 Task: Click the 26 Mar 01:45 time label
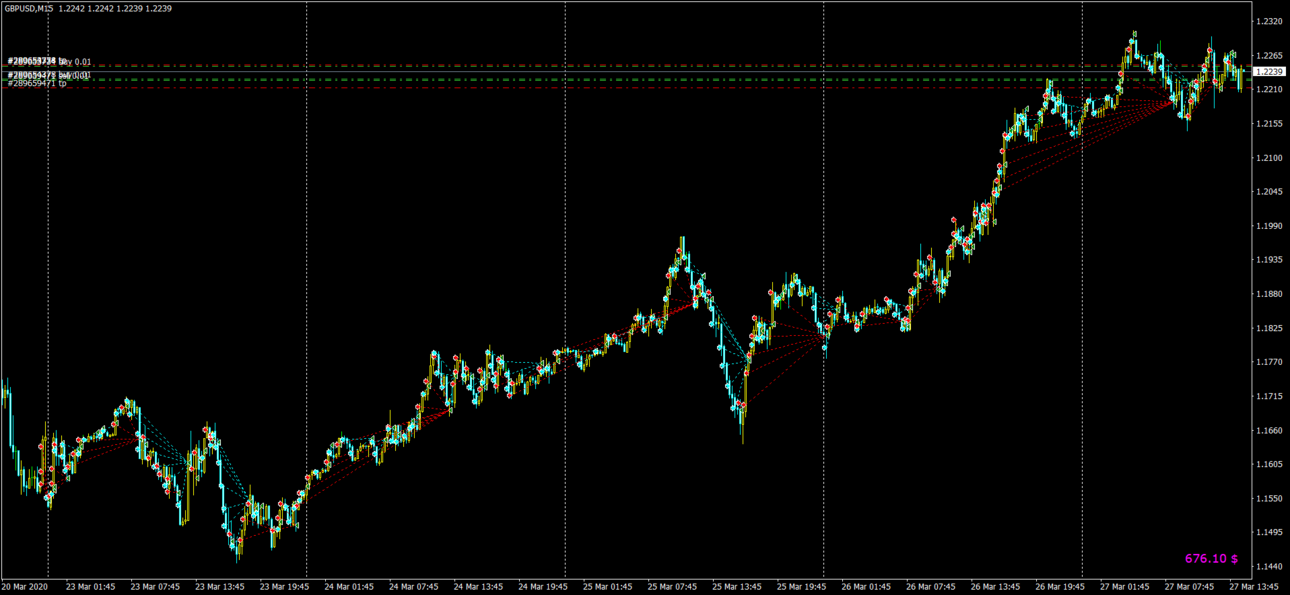(x=867, y=587)
